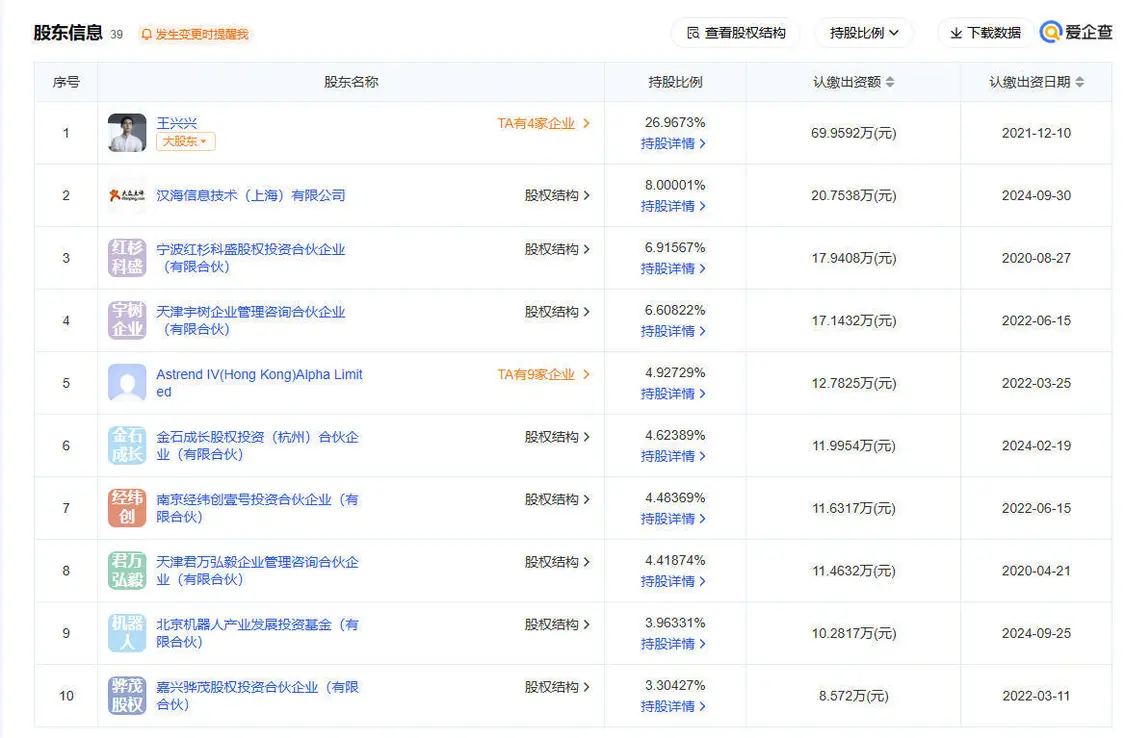
Task: Click the 经纬创 logo tile
Action: pos(127,508)
